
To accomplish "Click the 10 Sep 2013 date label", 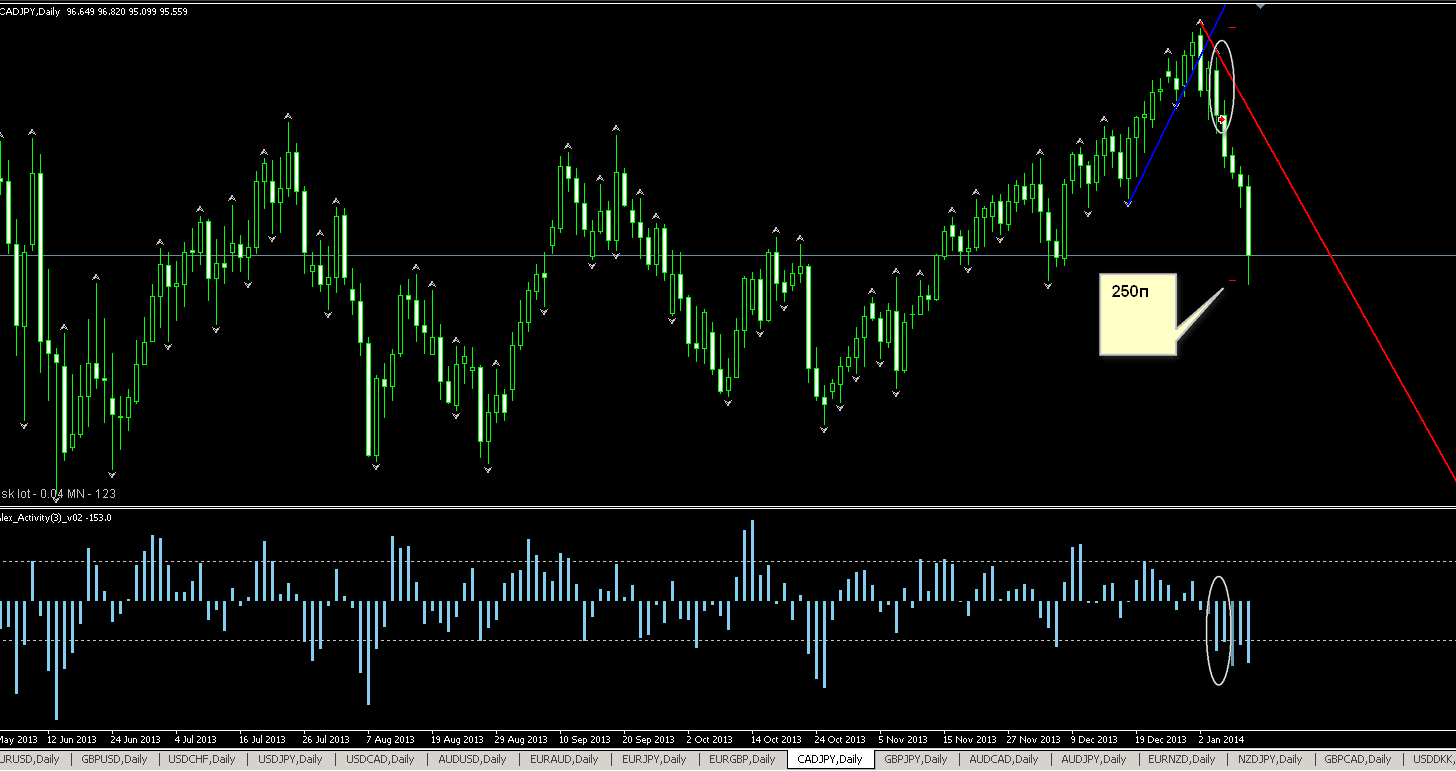I will (x=585, y=740).
